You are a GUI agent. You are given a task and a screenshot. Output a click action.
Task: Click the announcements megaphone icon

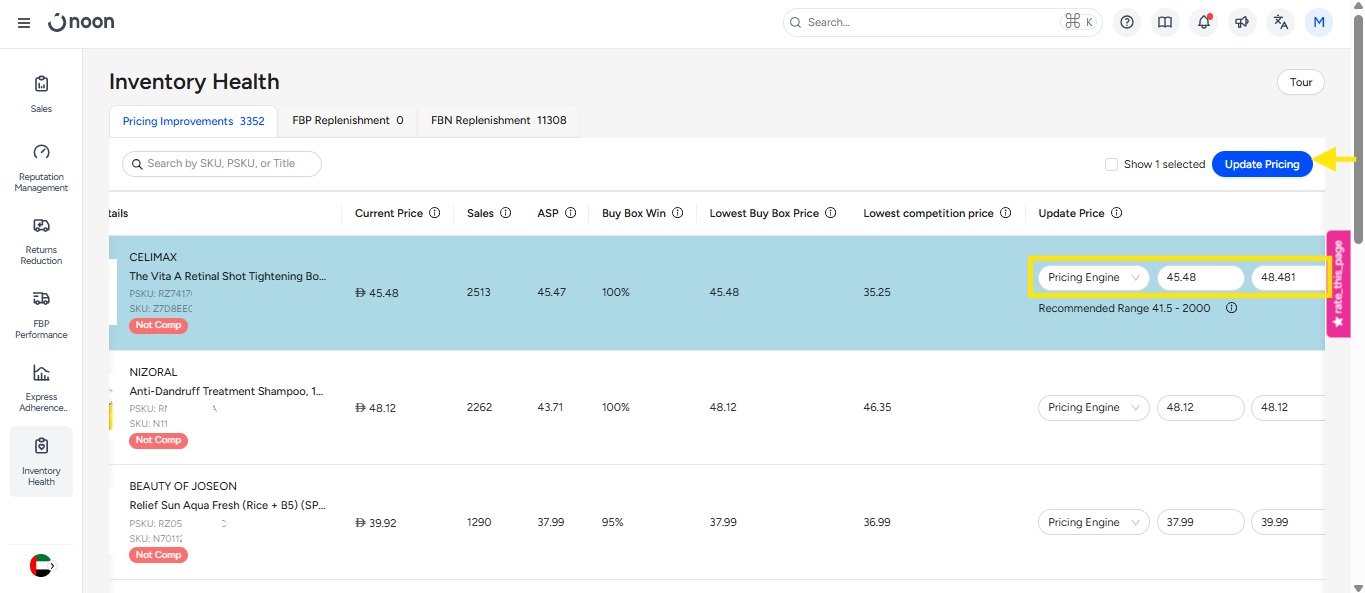click(1242, 22)
